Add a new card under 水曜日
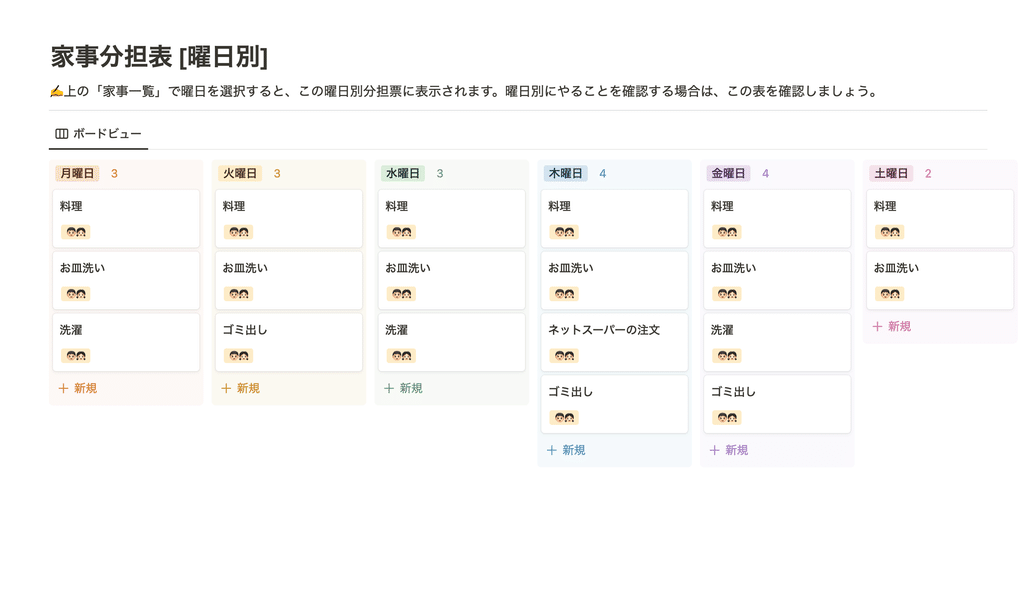Screen dimensions: 1024x604 click(x=403, y=389)
